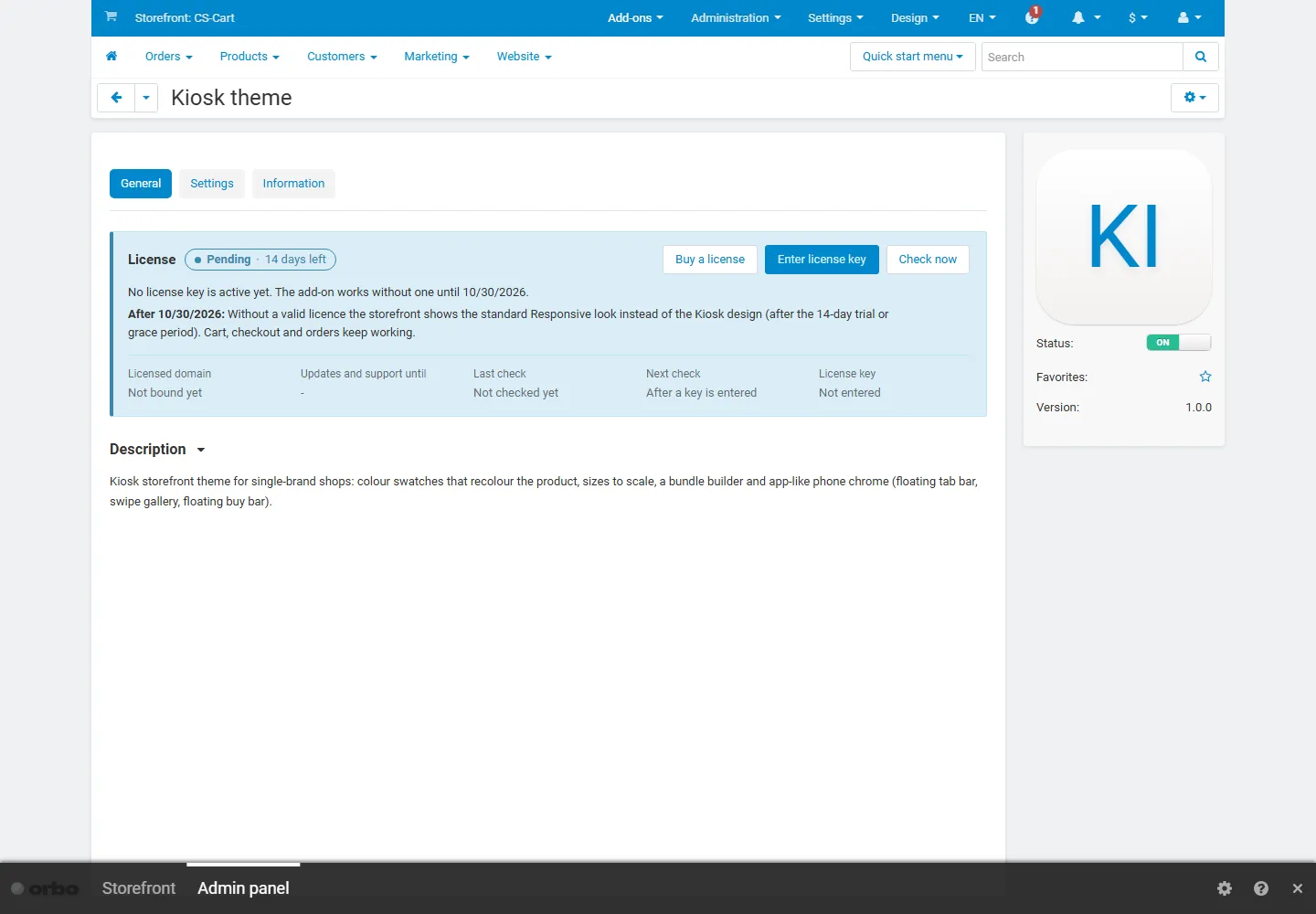Expand the Administration menu
This screenshot has height=914, width=1316.
point(737,17)
